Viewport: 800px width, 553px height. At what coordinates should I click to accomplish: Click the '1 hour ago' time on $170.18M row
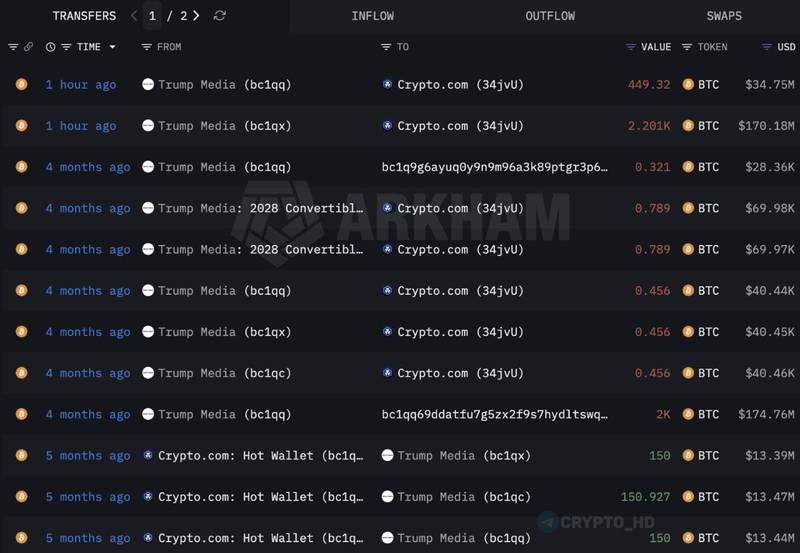pyautogui.click(x=81, y=126)
